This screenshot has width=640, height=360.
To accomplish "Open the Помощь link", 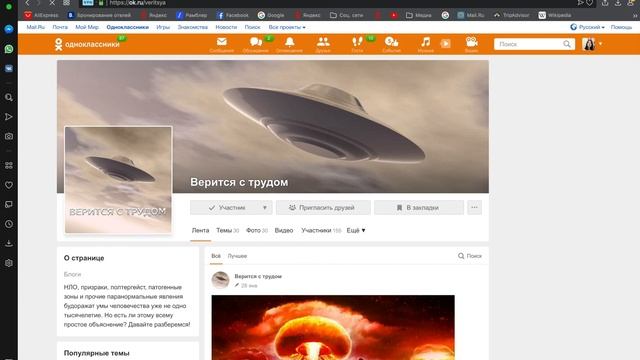I will coord(621,27).
